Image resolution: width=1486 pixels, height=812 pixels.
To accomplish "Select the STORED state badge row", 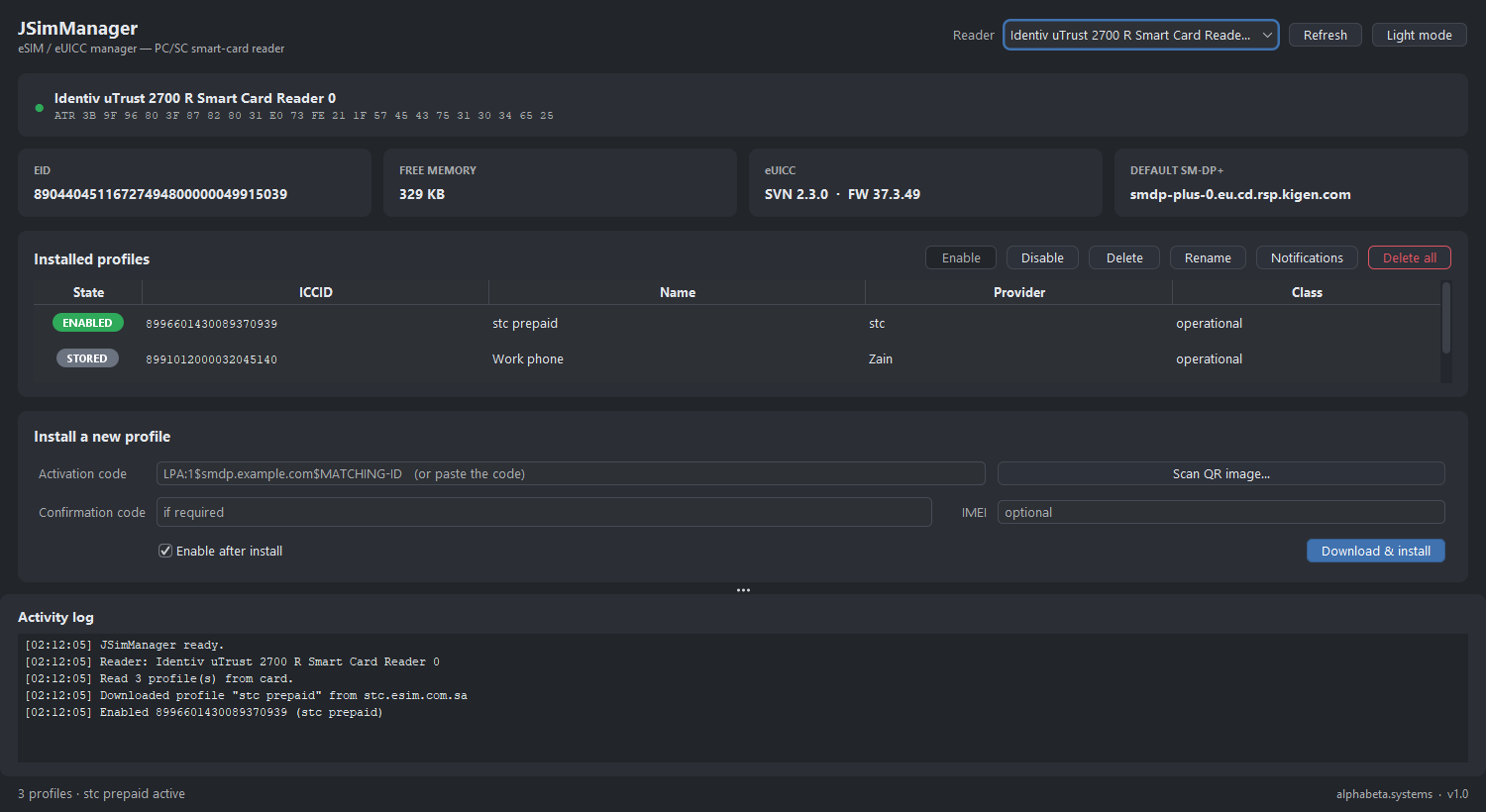I will (x=87, y=358).
